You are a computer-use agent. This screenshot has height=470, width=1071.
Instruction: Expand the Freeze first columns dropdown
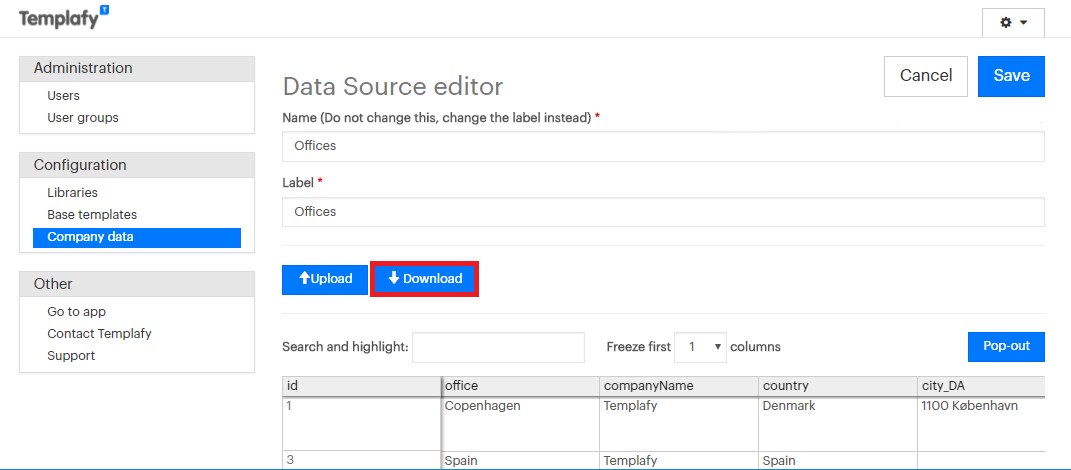[x=700, y=347]
